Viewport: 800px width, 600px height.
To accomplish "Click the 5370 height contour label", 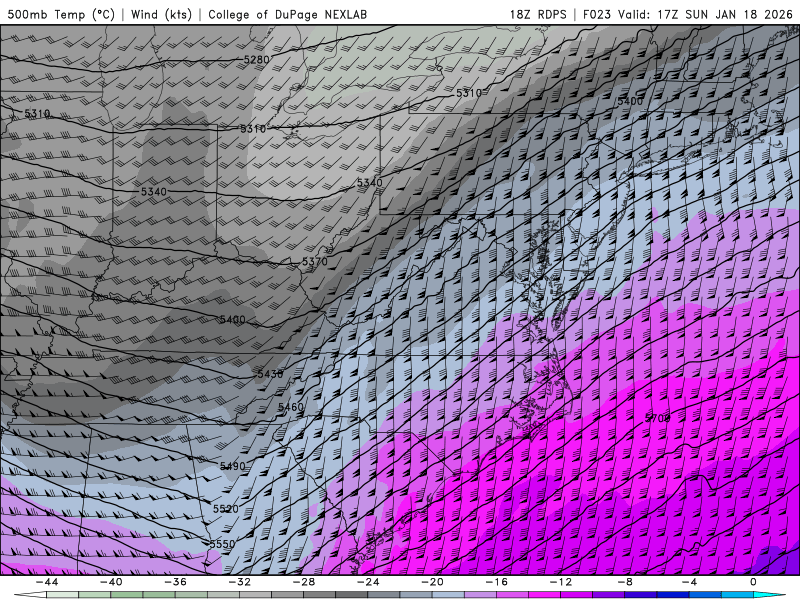I will click(315, 262).
